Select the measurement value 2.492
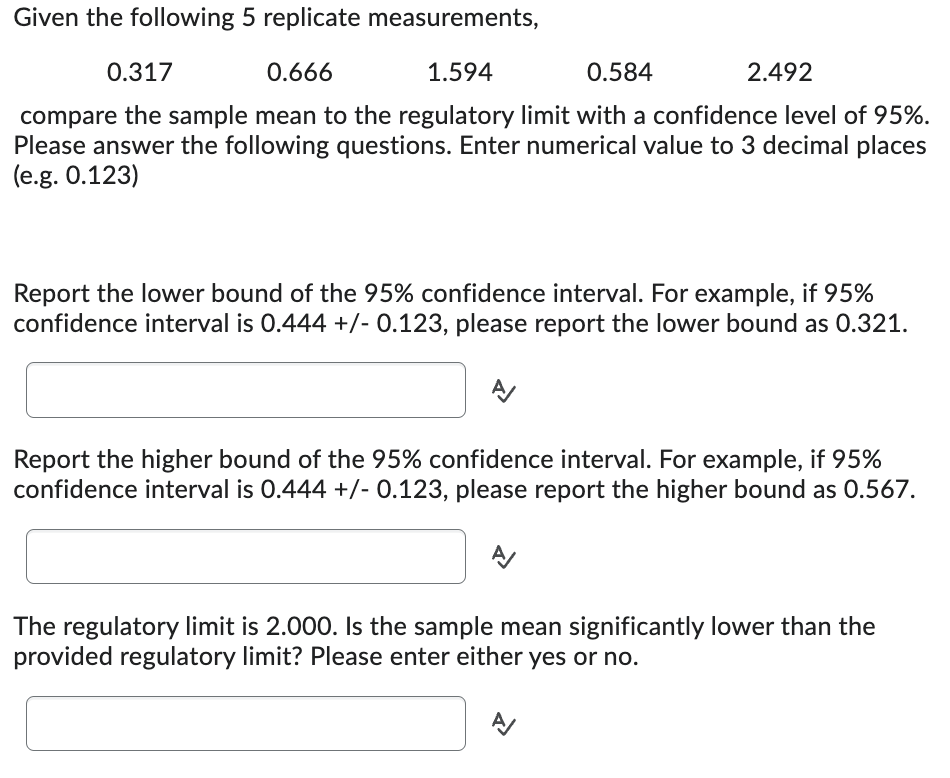The width and height of the screenshot is (950, 778). [x=781, y=72]
